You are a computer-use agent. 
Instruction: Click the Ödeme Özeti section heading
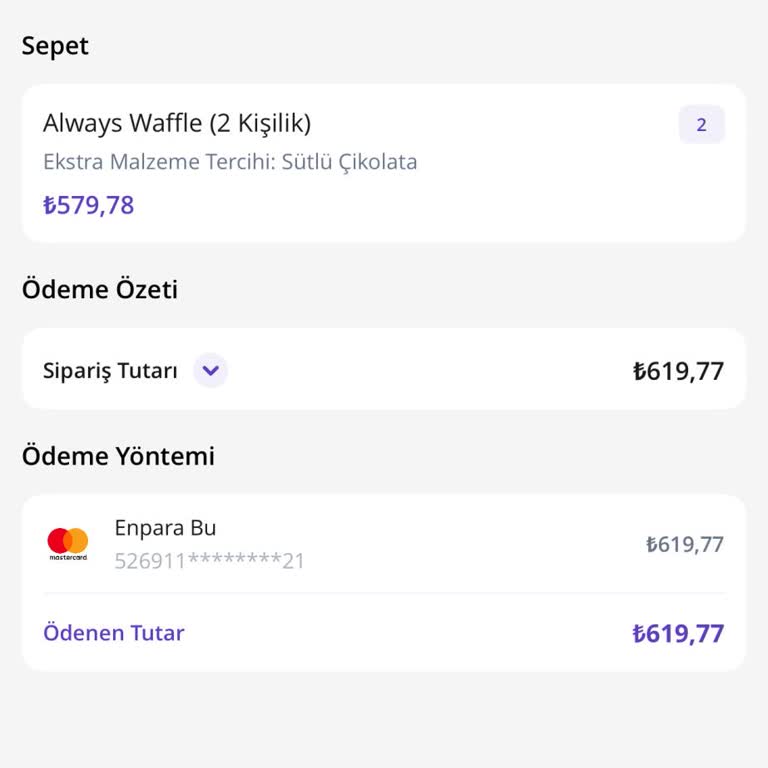coord(100,290)
